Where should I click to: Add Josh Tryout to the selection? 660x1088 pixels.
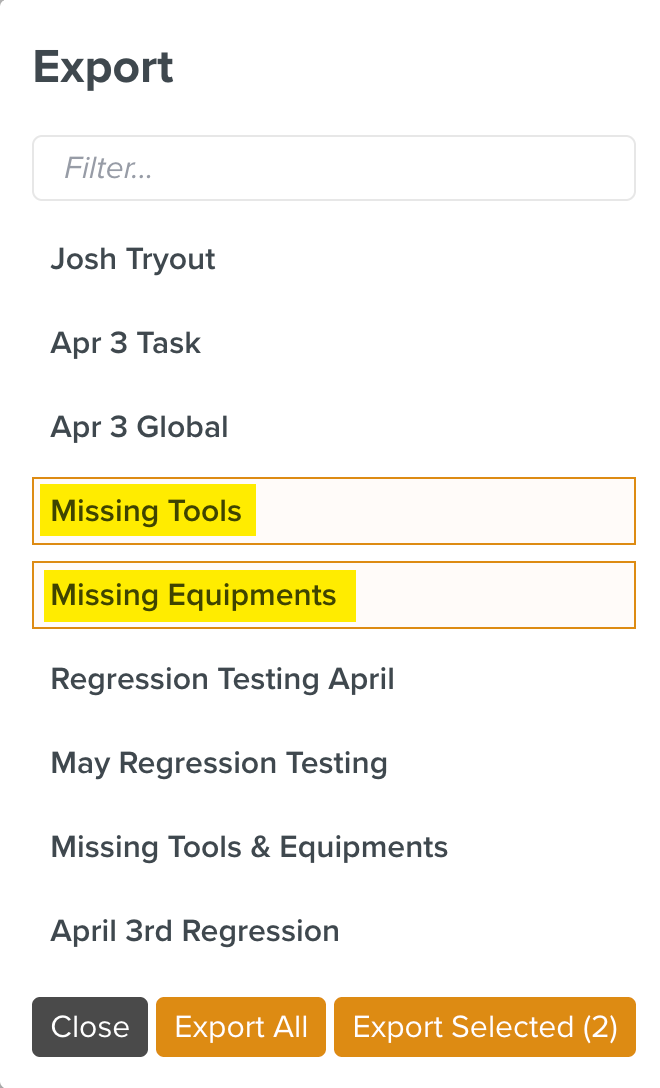click(133, 260)
